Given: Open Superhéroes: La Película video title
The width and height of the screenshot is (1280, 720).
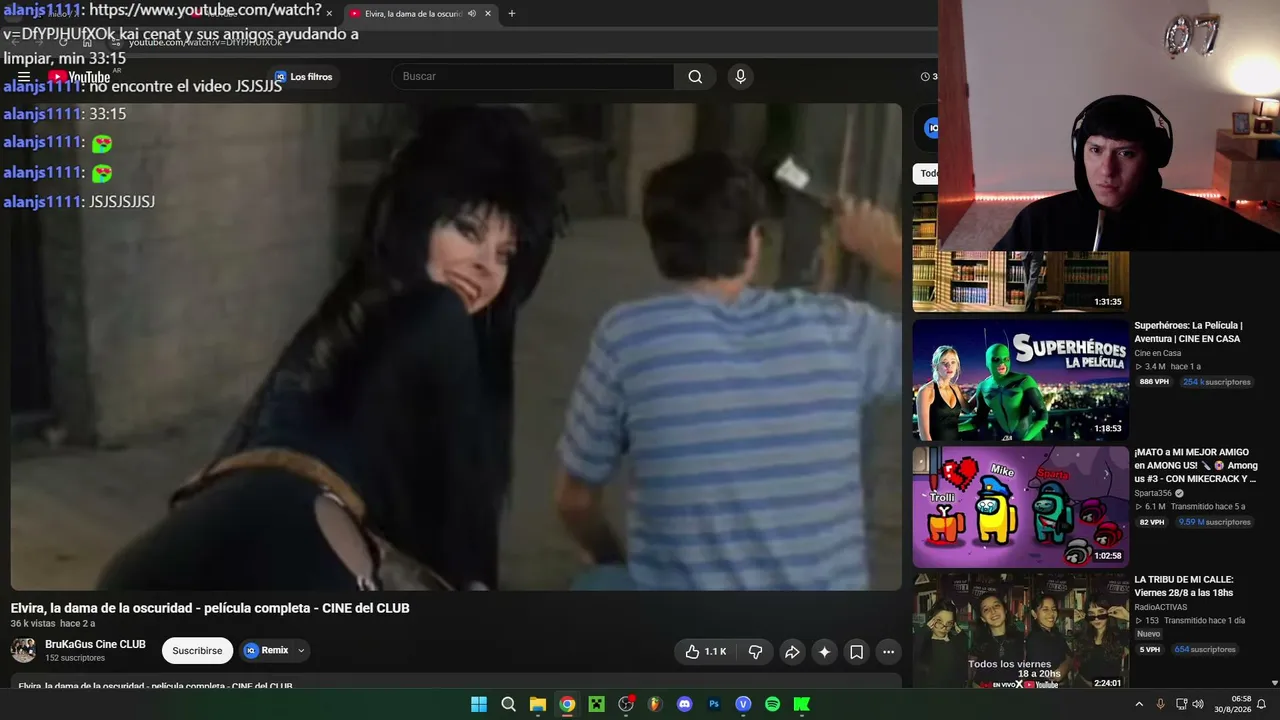Looking at the screenshot, I should [1188, 332].
